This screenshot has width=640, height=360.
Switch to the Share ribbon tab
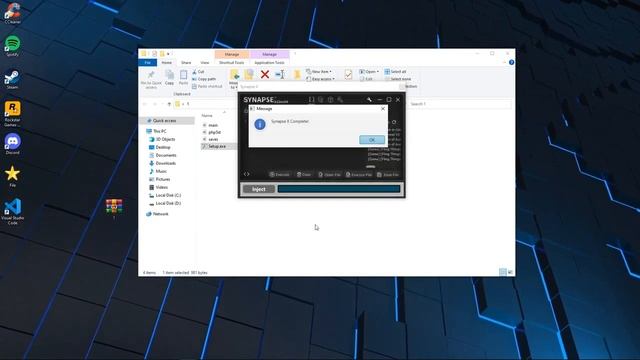[186, 63]
